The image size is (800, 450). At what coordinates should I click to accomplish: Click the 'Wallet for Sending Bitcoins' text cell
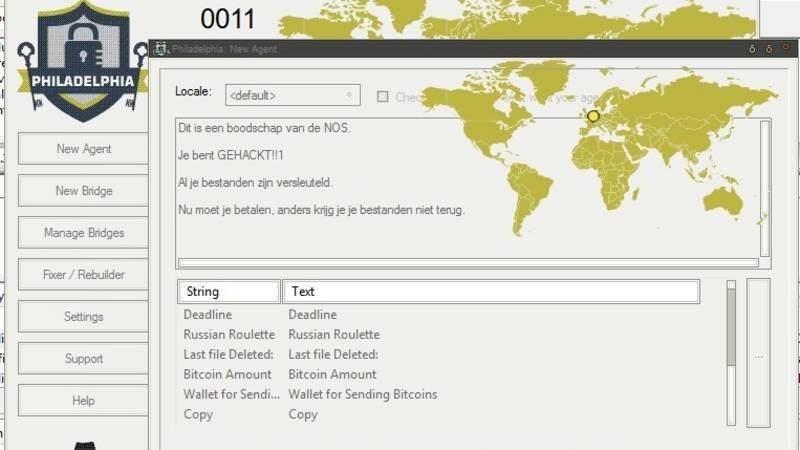tap(363, 394)
